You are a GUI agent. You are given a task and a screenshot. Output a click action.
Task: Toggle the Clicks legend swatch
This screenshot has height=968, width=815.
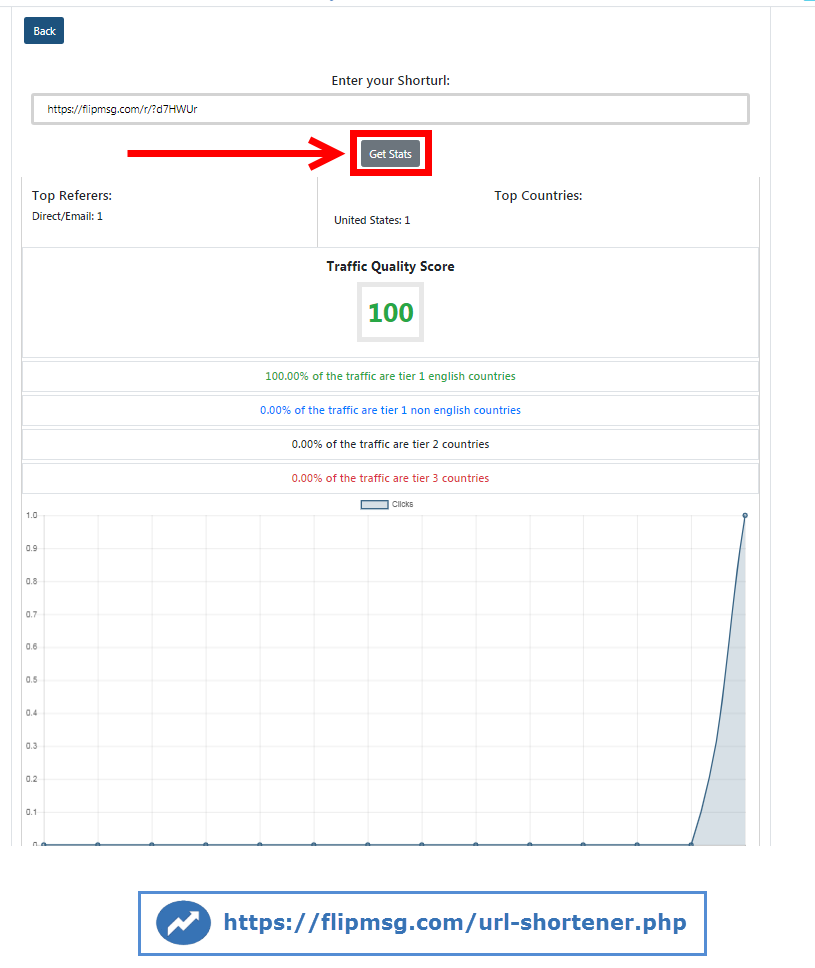[374, 504]
